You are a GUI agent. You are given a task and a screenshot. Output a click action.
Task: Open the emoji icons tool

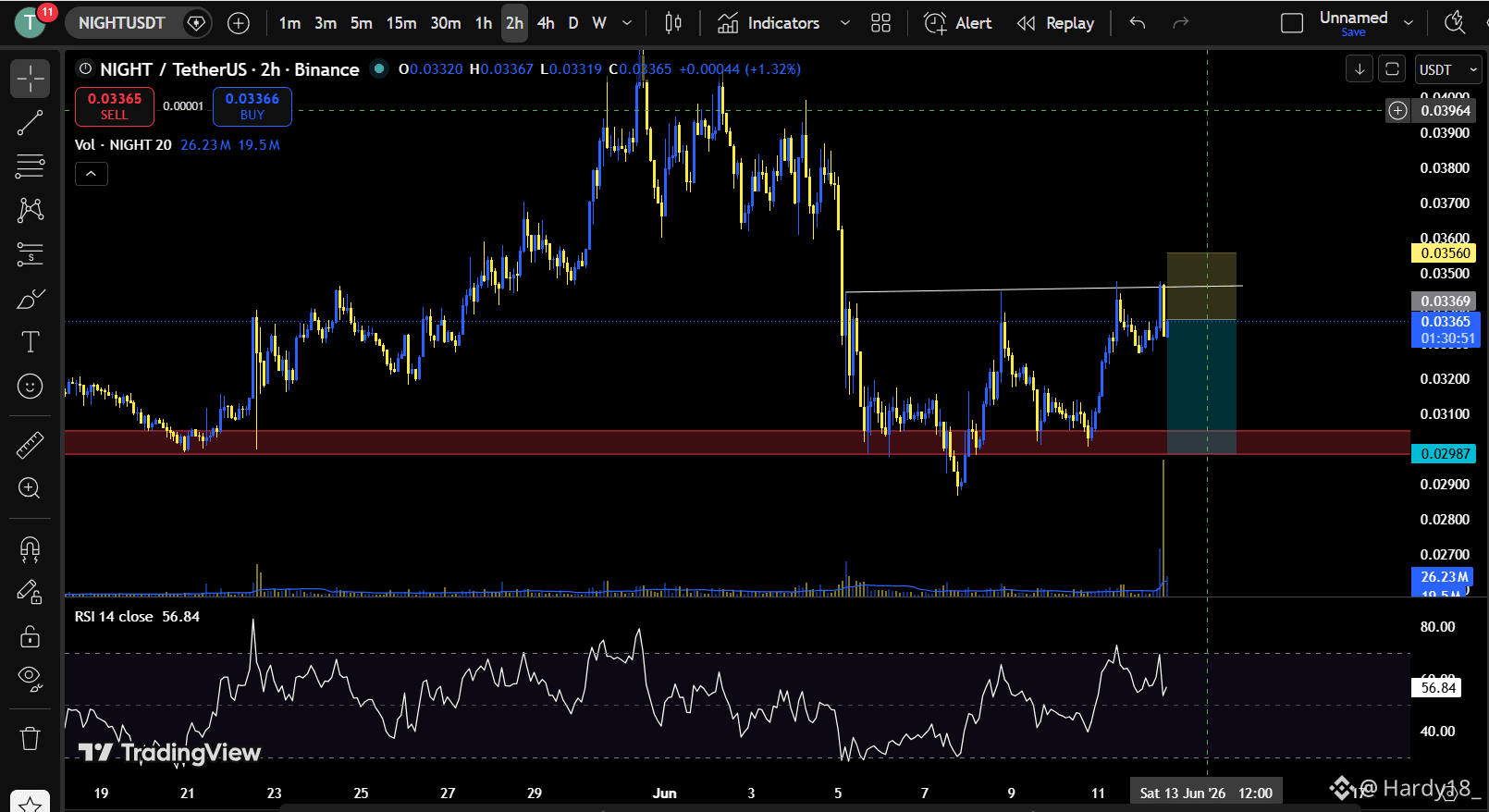pos(30,386)
